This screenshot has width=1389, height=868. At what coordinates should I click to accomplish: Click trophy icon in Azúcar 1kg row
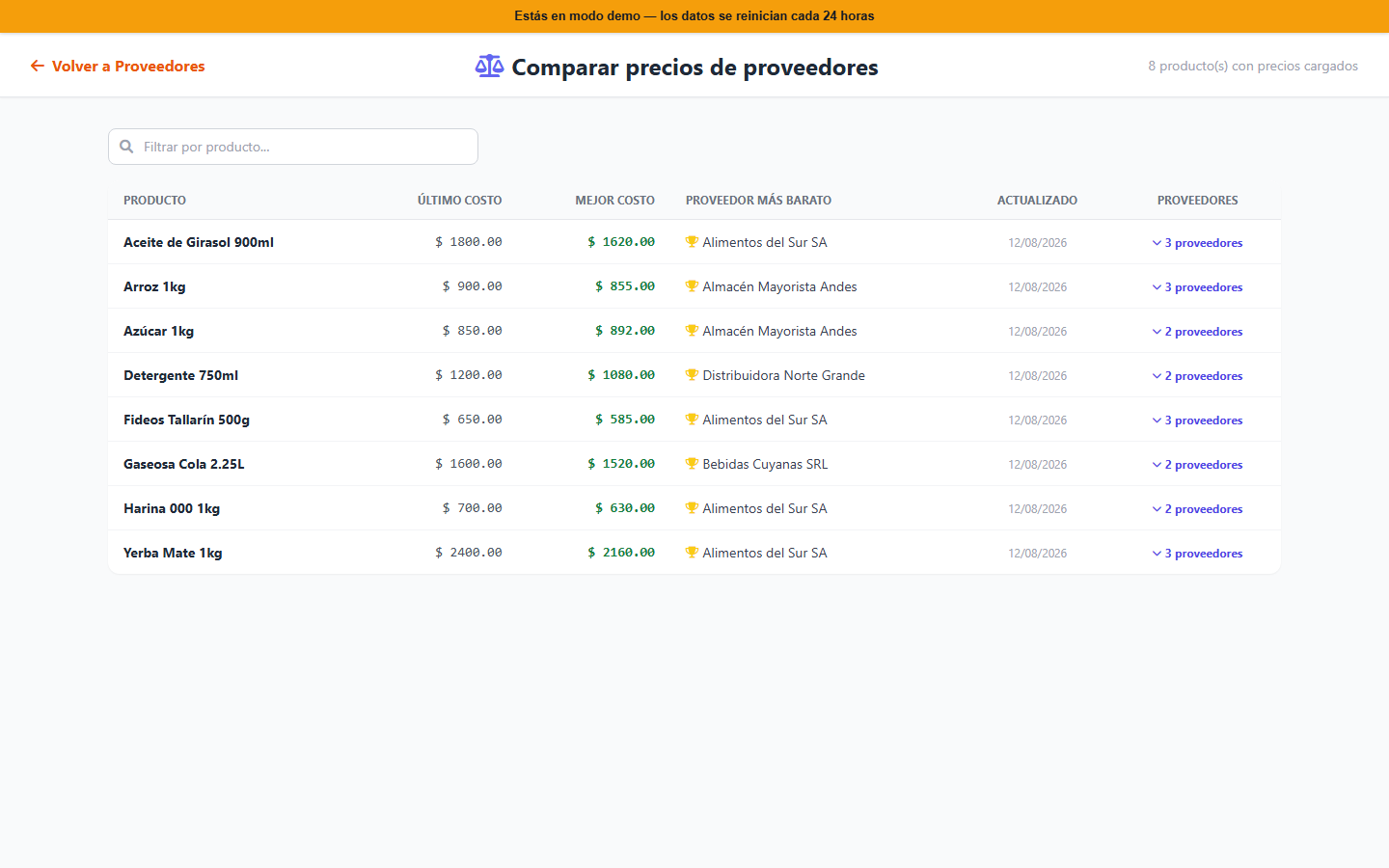pos(692,331)
